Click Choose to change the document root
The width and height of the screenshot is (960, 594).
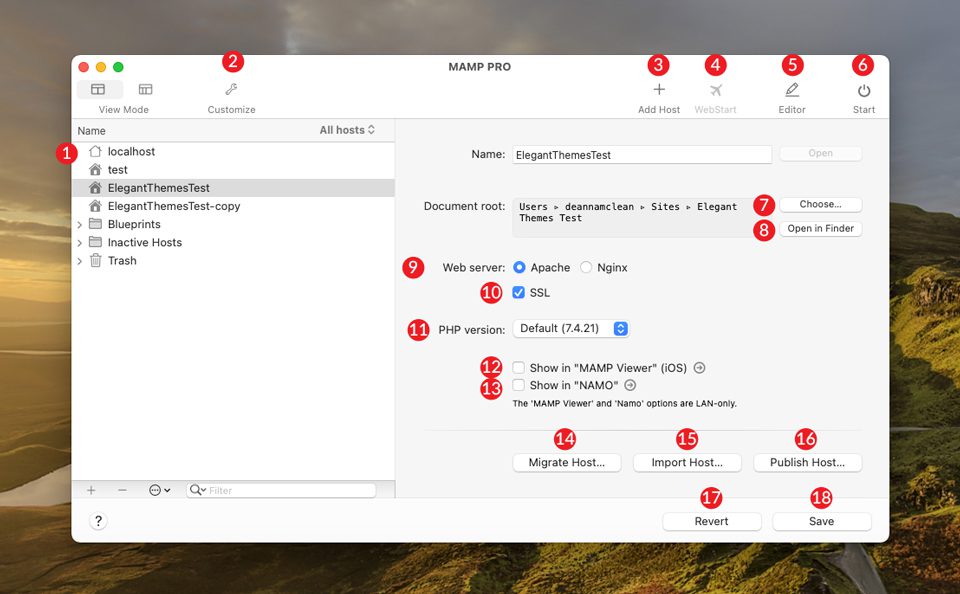(x=820, y=204)
